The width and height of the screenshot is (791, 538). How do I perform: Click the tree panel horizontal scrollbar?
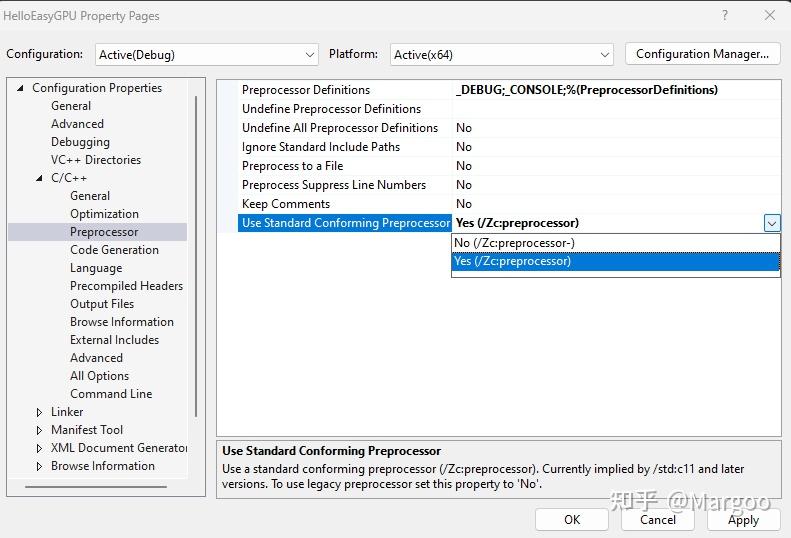point(96,487)
